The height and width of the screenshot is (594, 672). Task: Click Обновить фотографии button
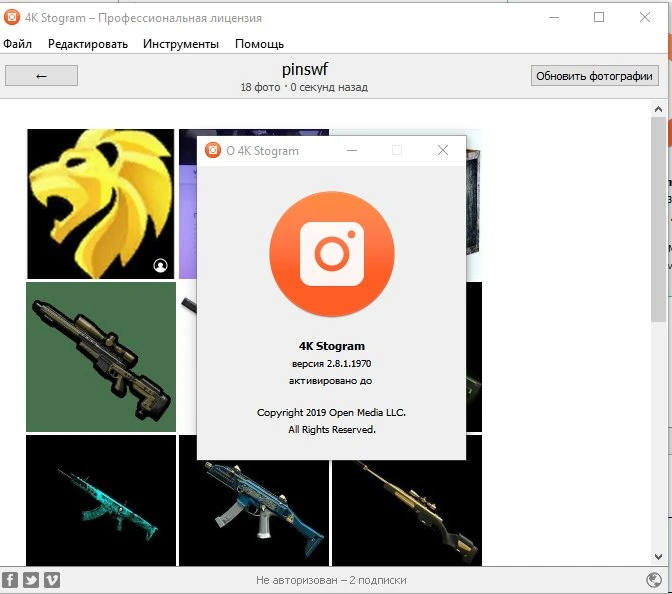[594, 76]
